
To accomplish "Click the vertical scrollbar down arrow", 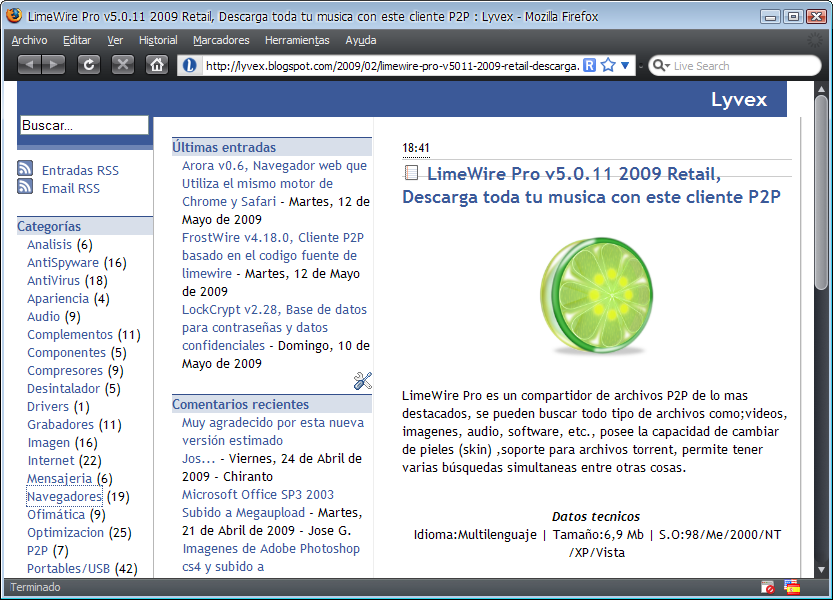I will coord(821,569).
